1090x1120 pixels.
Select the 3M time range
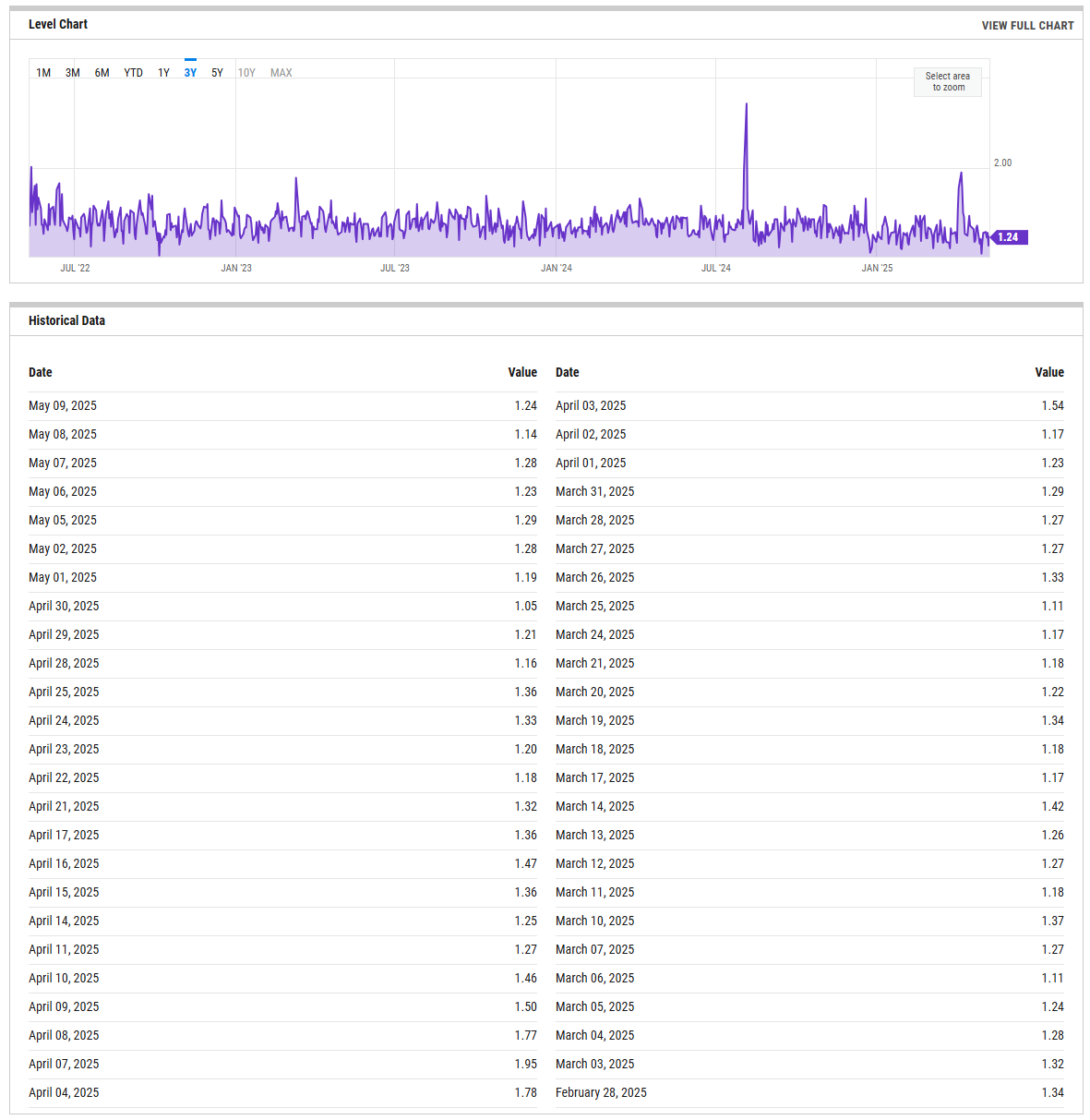pyautogui.click(x=73, y=73)
